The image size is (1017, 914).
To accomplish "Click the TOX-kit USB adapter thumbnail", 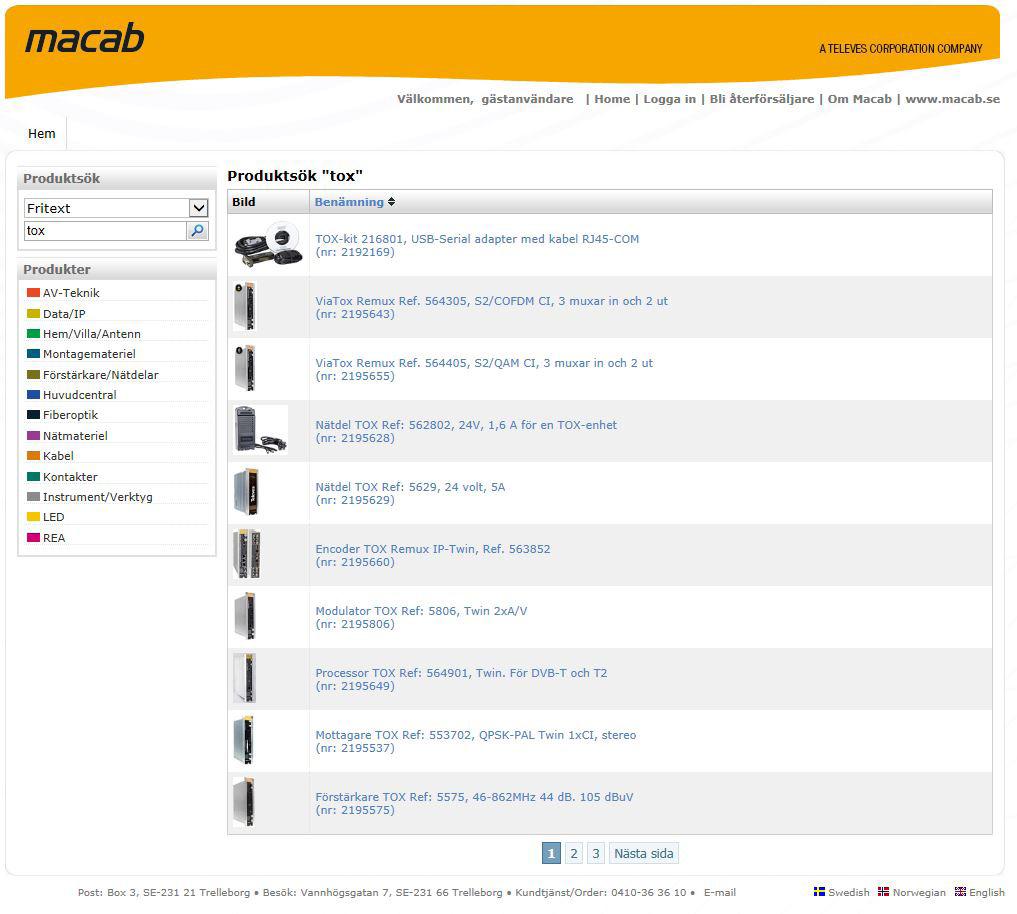I will [269, 245].
